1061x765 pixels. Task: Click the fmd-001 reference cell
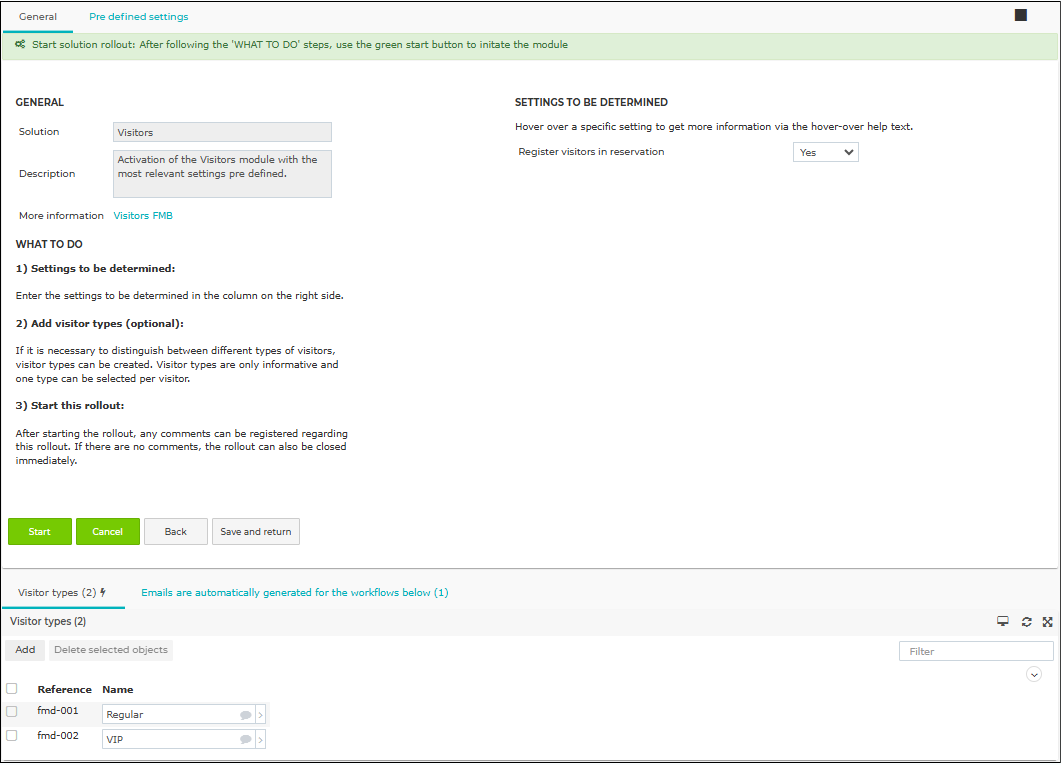pos(58,711)
